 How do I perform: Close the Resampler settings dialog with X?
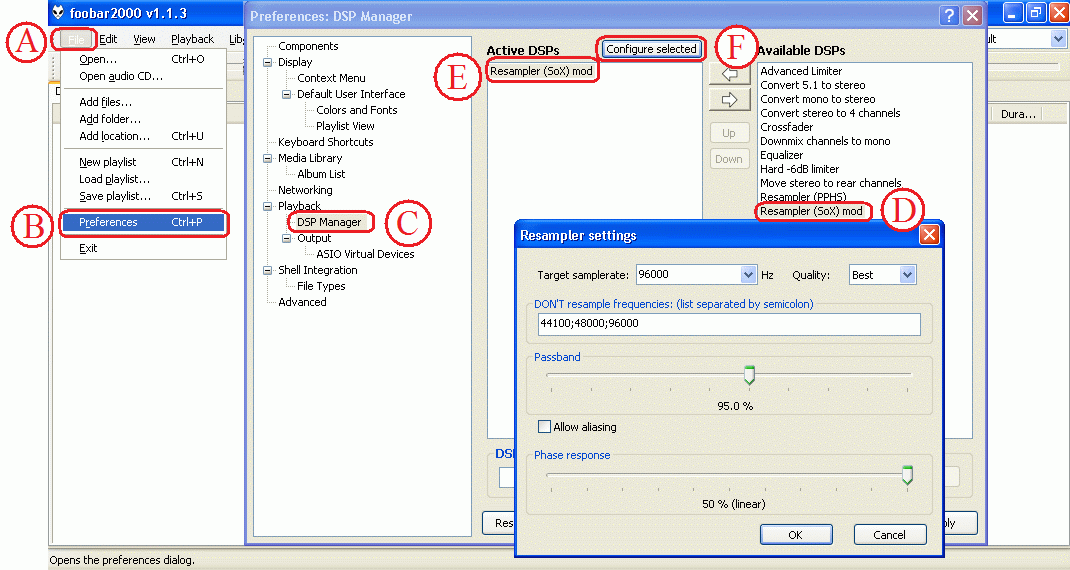[929, 235]
